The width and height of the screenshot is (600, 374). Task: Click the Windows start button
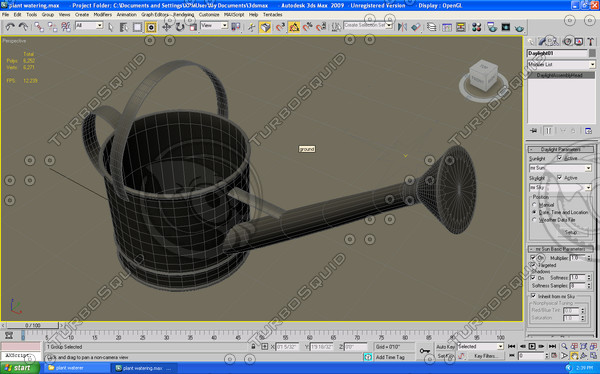click(20, 368)
